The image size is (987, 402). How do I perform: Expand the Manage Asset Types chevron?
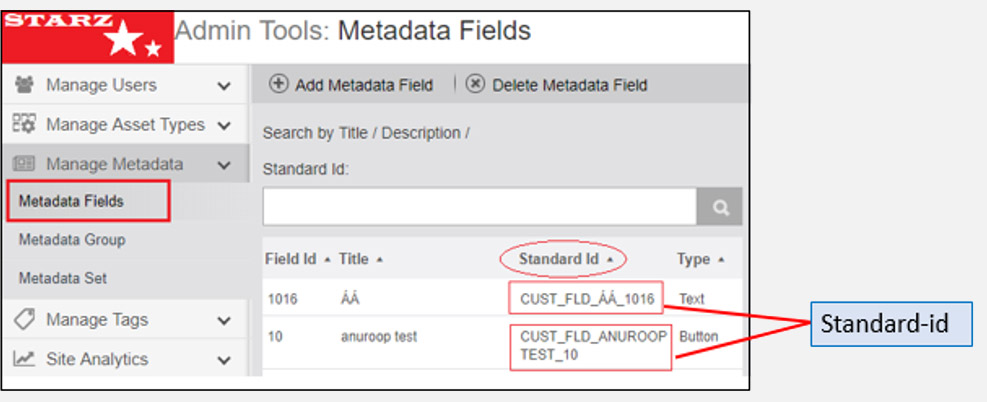click(x=224, y=126)
